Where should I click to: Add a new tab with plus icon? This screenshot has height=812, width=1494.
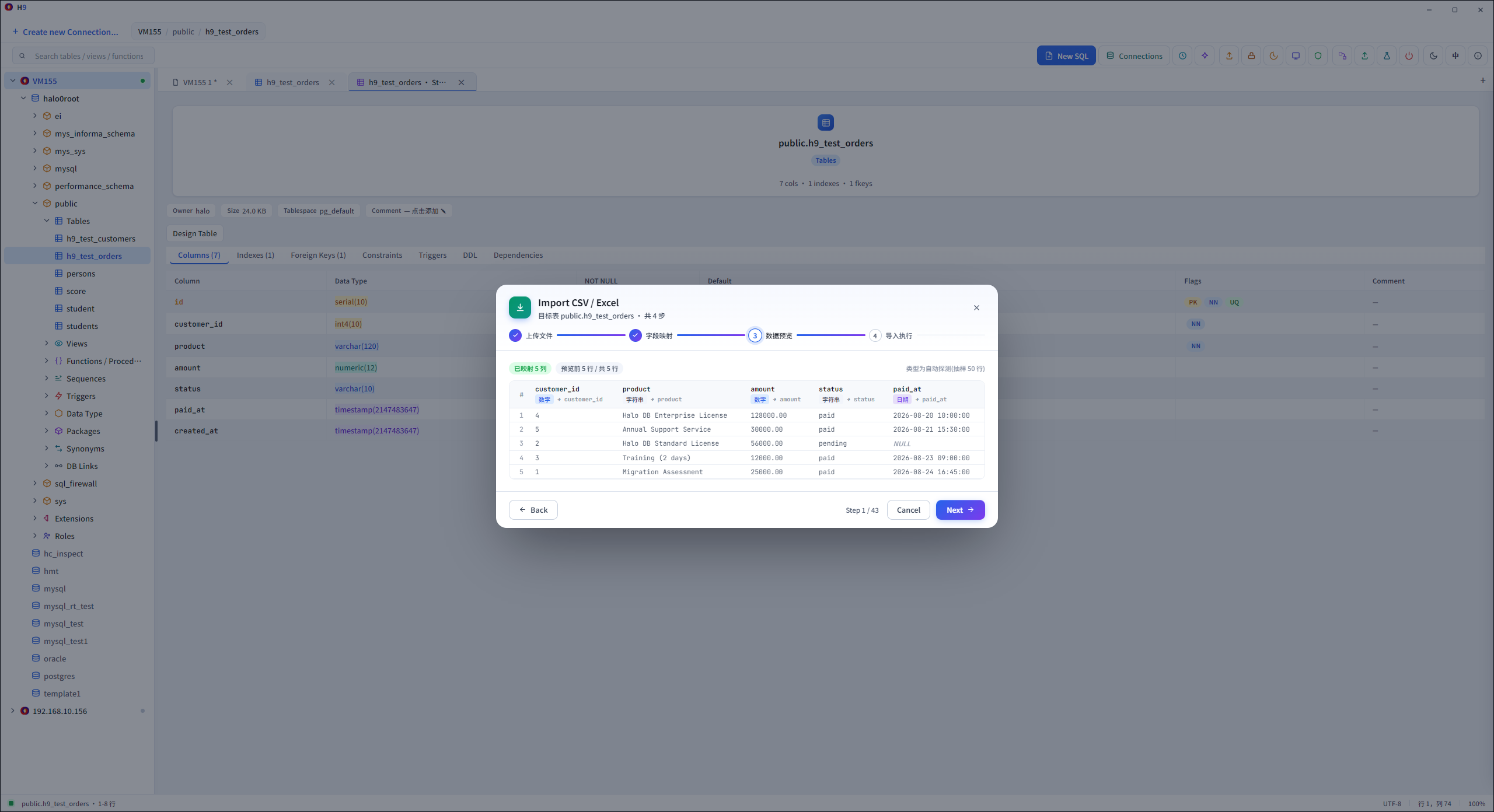[1483, 80]
